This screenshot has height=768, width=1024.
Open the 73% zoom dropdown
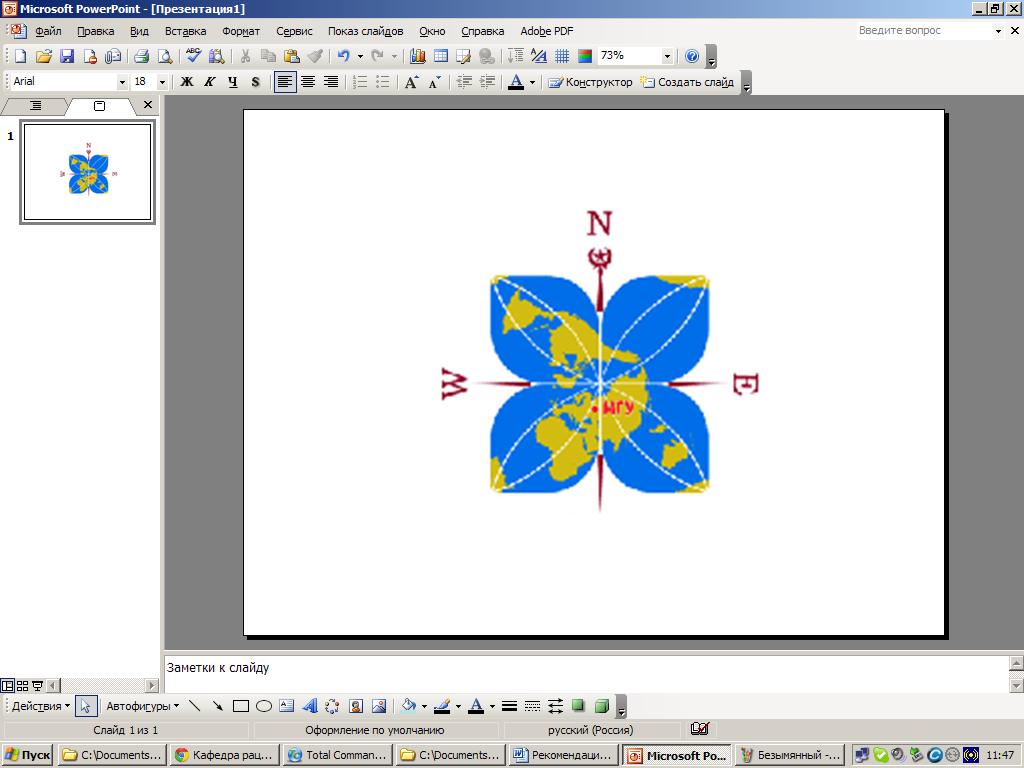667,56
